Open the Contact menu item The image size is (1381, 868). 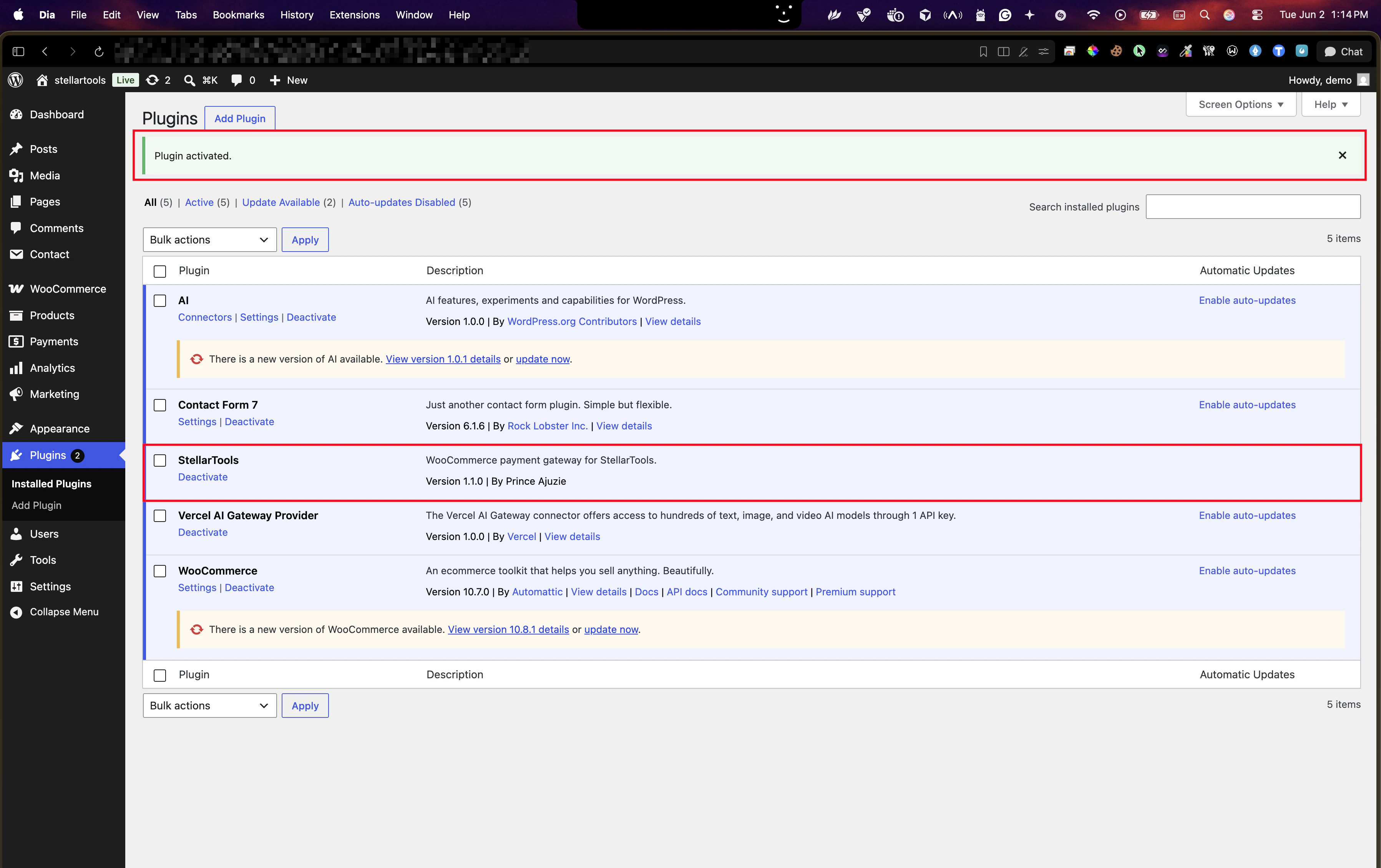point(49,254)
